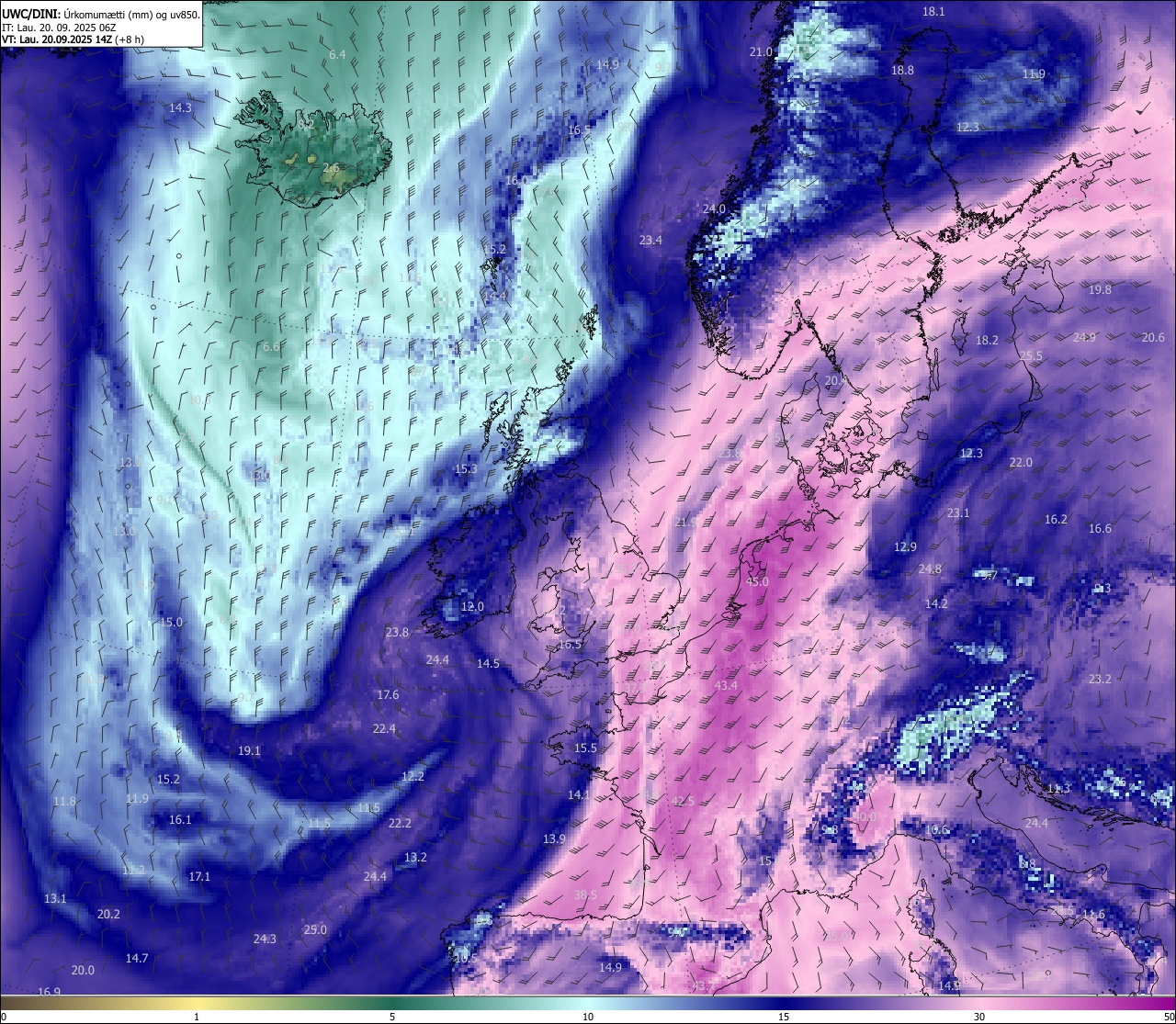The height and width of the screenshot is (1024, 1176).
Task: Click the 13.1 map value
Action: 55,898
